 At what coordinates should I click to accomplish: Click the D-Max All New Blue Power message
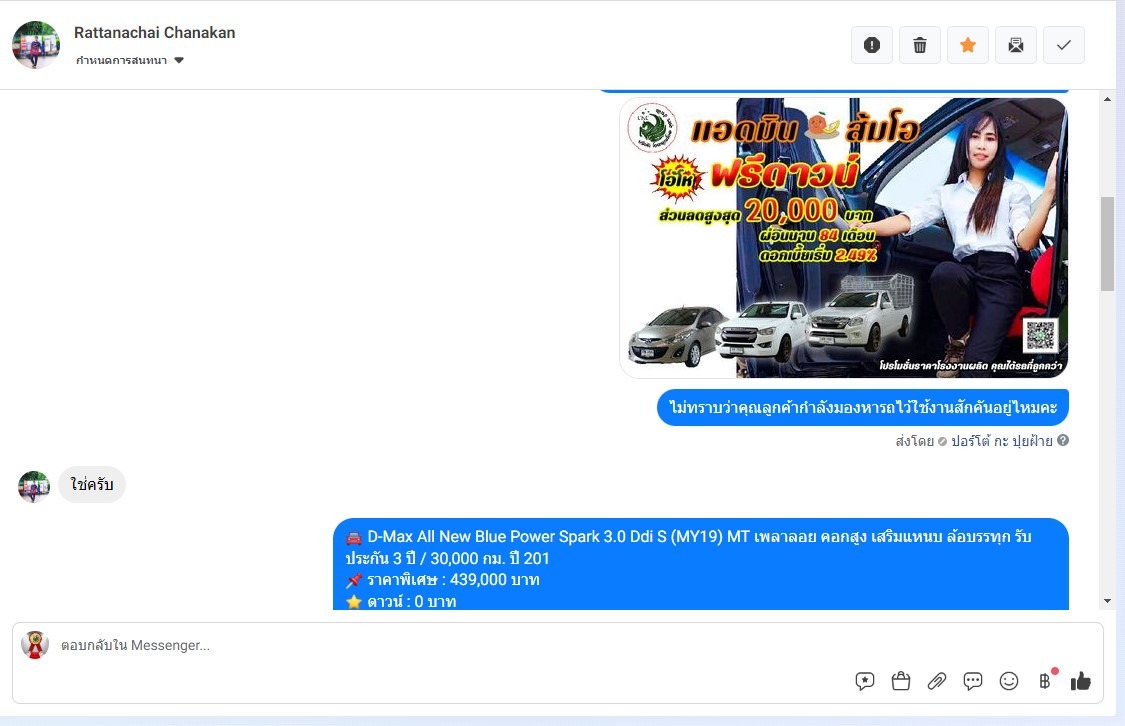[x=701, y=565]
